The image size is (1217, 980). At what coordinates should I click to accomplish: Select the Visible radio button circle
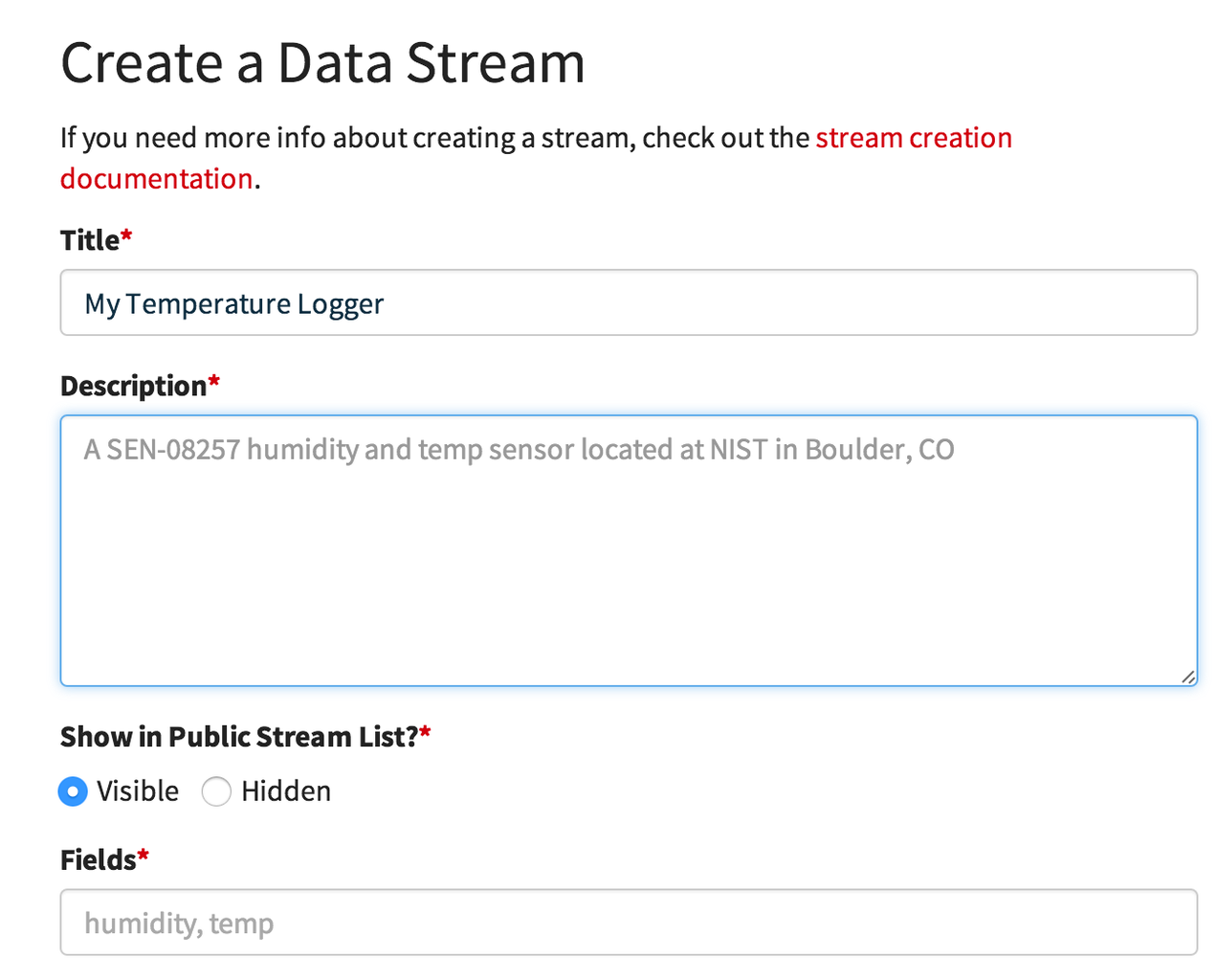pyautogui.click(x=73, y=791)
